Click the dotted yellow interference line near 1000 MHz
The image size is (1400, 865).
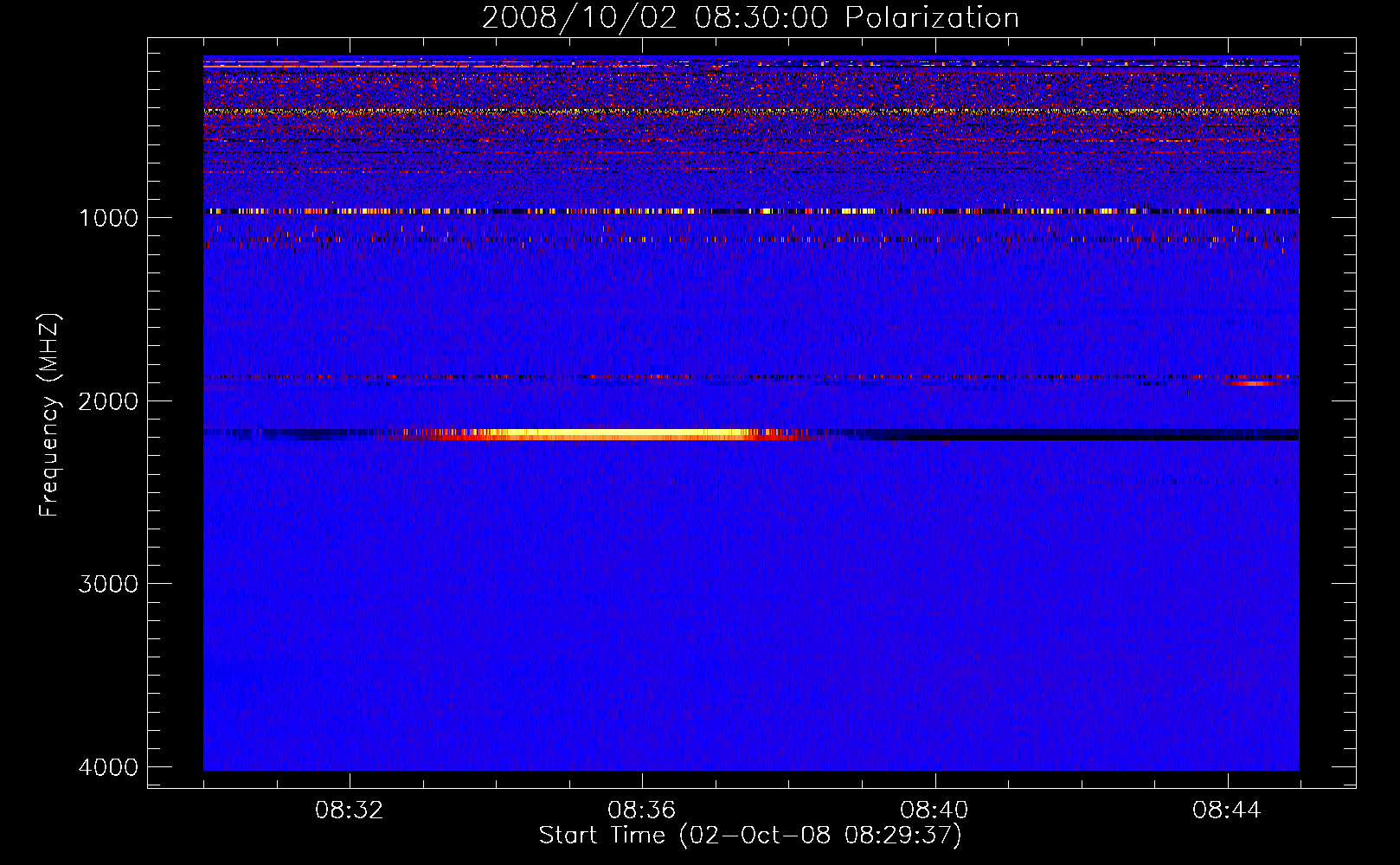tap(751, 211)
